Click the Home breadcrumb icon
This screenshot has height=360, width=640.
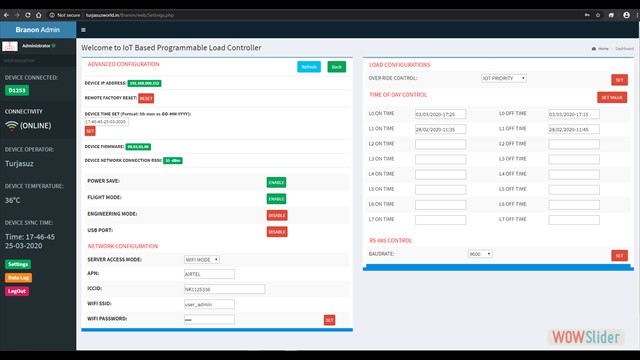(x=594, y=49)
